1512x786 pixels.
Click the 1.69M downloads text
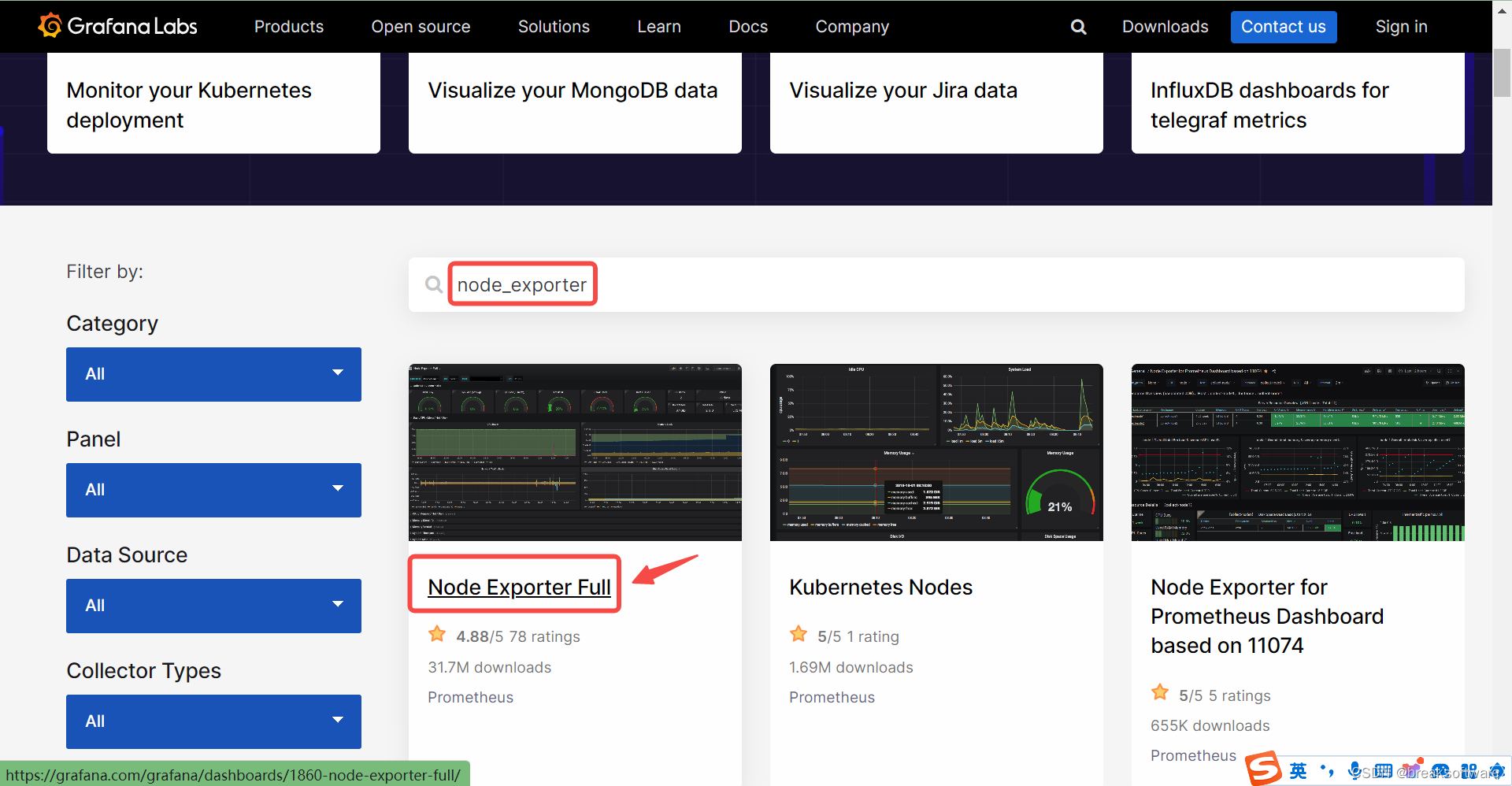click(x=850, y=667)
